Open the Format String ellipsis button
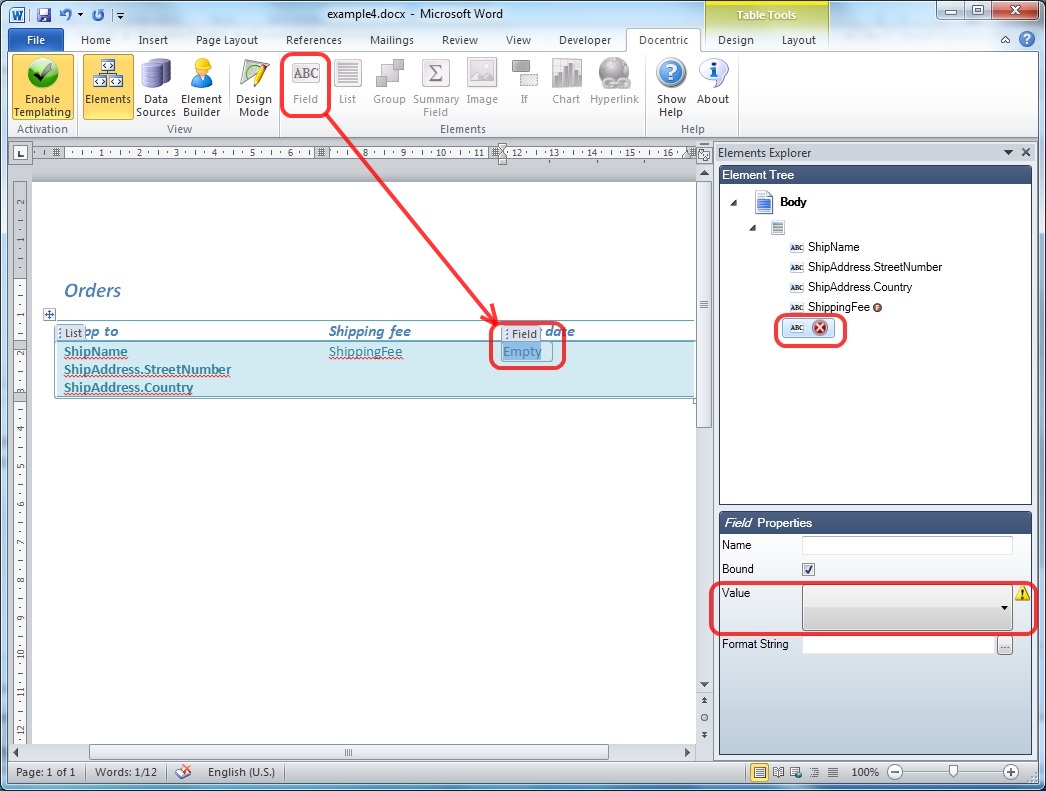The width and height of the screenshot is (1046, 791). coord(1005,645)
